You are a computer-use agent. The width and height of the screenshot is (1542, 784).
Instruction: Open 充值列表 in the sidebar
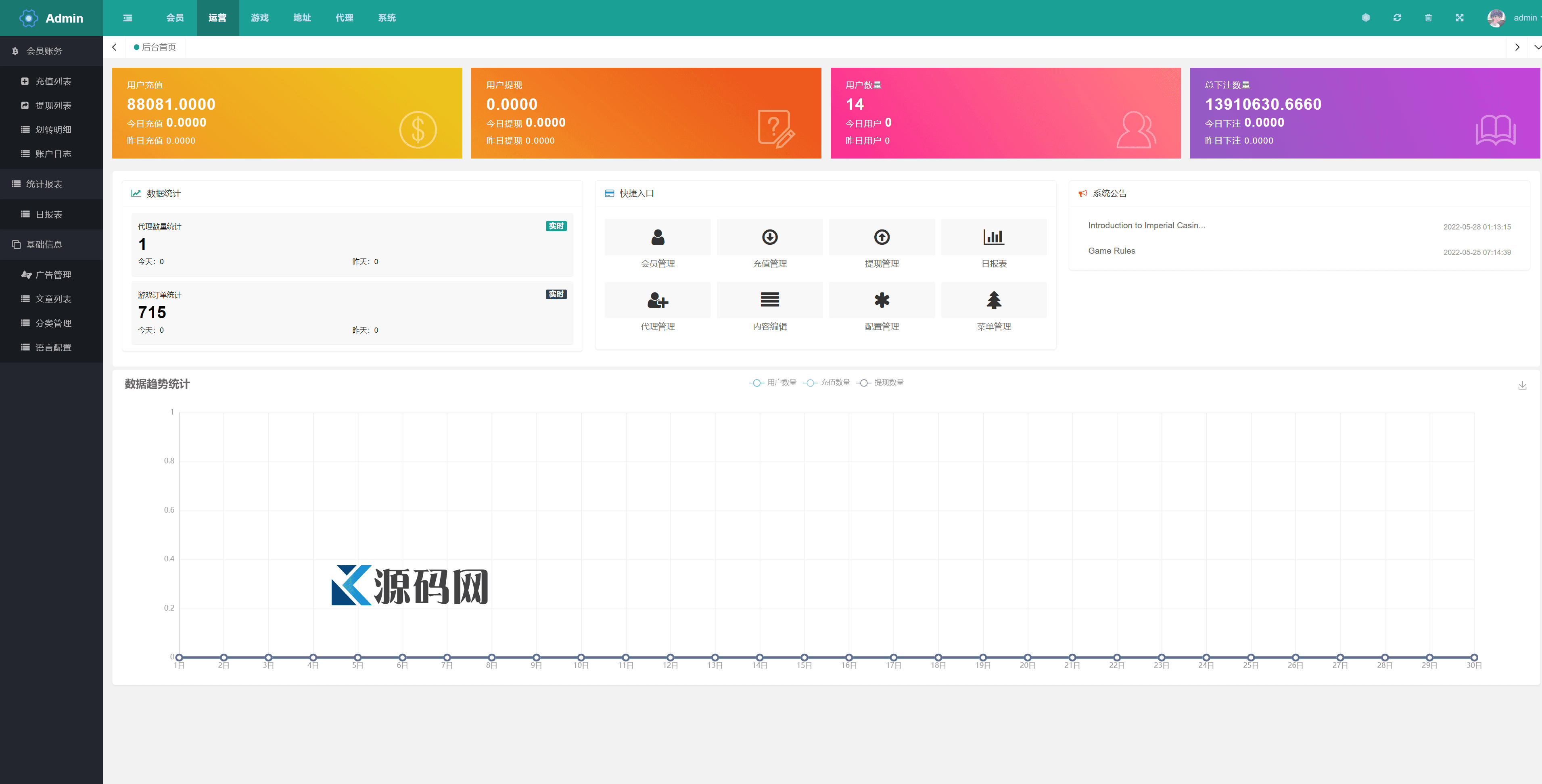(53, 81)
